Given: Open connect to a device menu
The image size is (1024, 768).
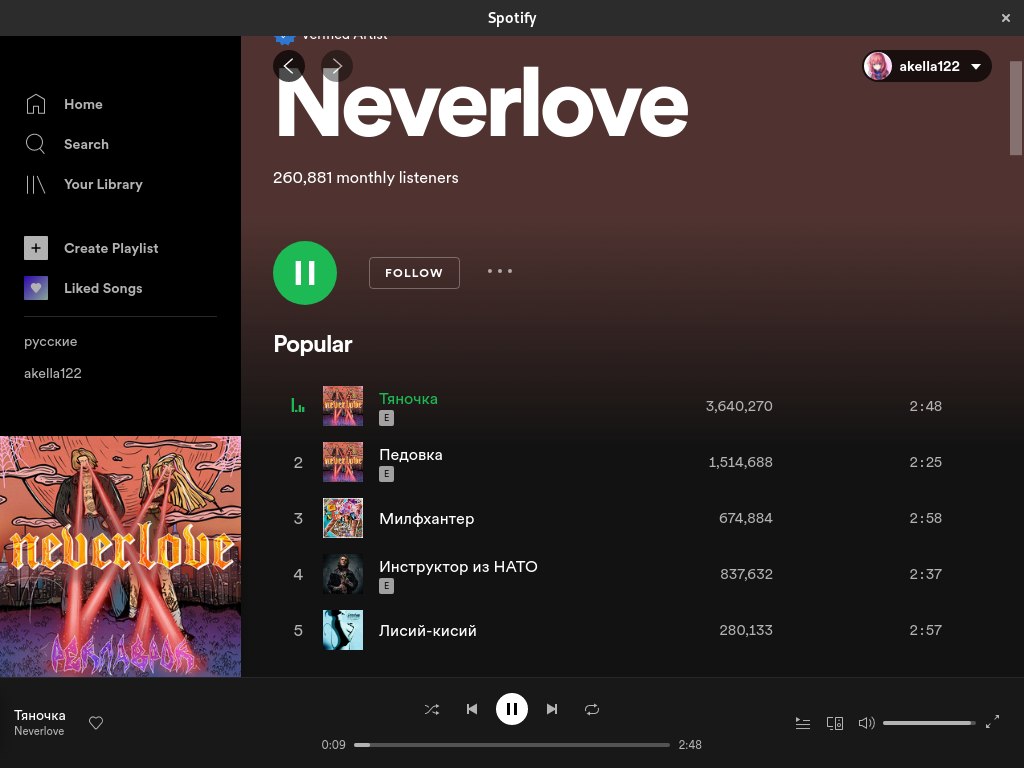Looking at the screenshot, I should pyautogui.click(x=835, y=723).
